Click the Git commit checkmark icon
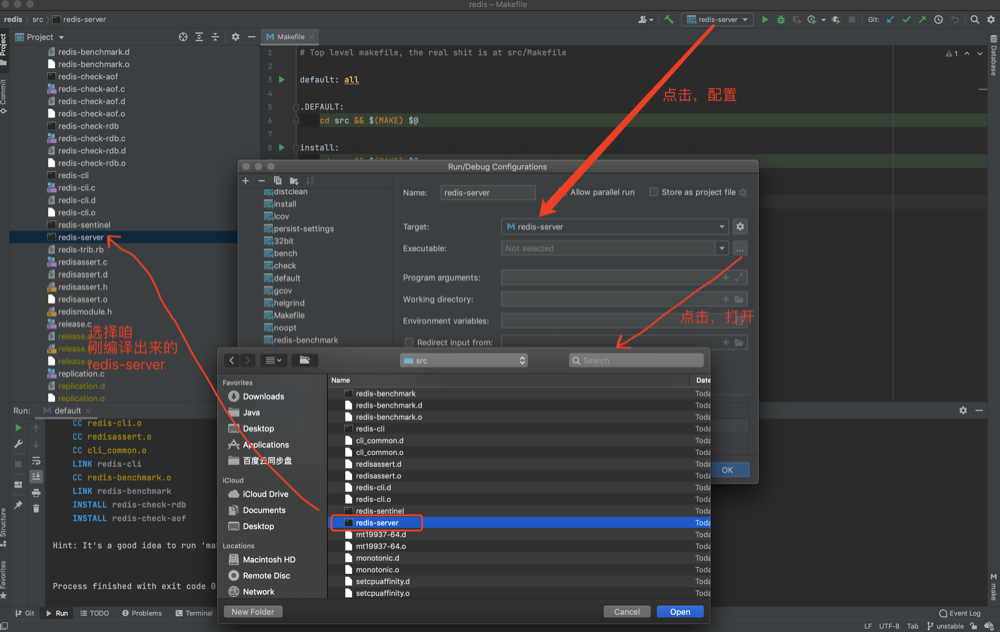 [x=906, y=20]
